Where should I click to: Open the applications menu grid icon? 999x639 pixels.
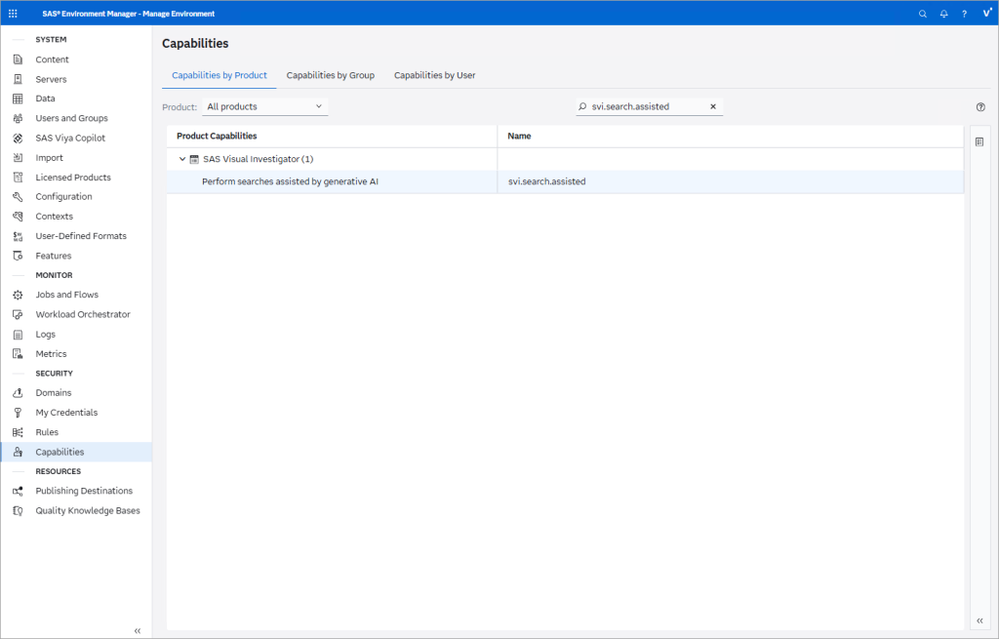click(13, 13)
